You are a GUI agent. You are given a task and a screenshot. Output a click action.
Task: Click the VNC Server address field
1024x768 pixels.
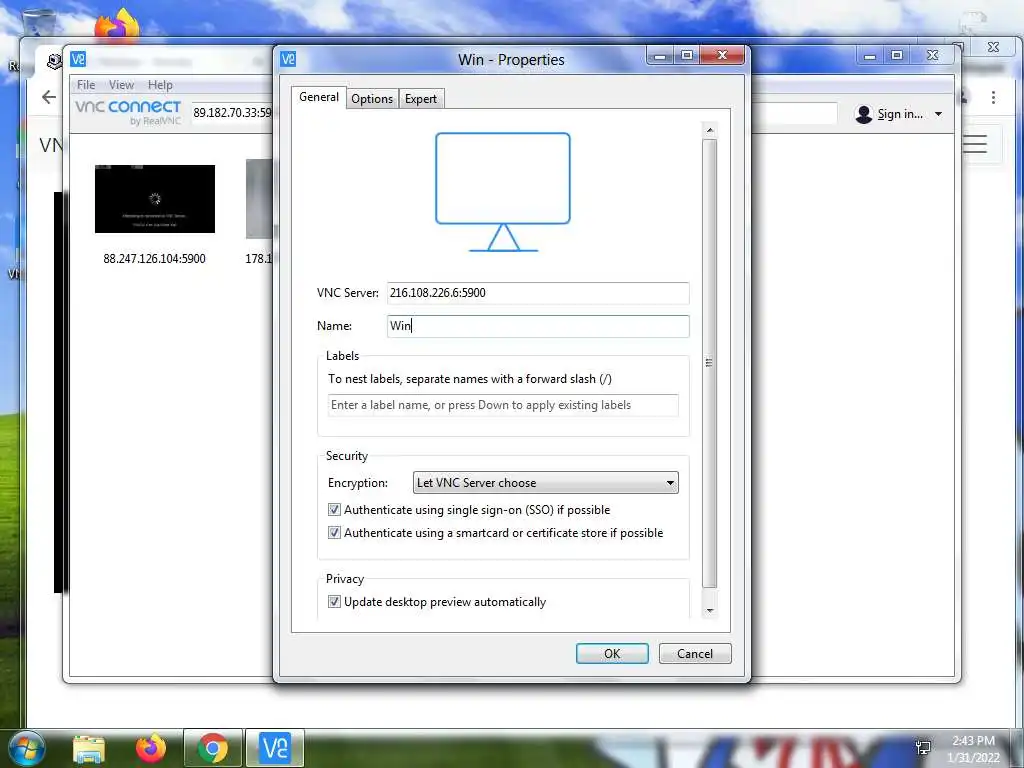(537, 293)
